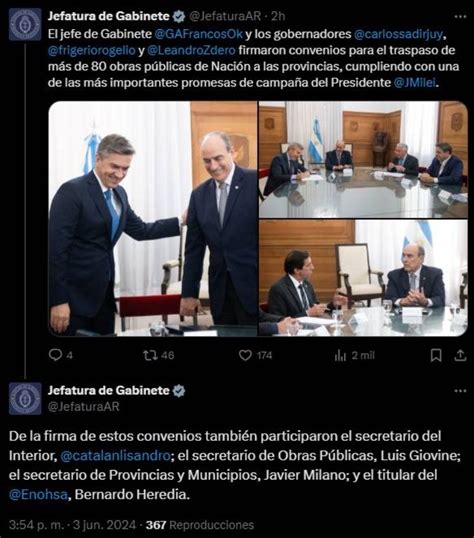Screen dimensions: 474x538
Task: Open the large photo of two men greeting
Action: (153, 219)
